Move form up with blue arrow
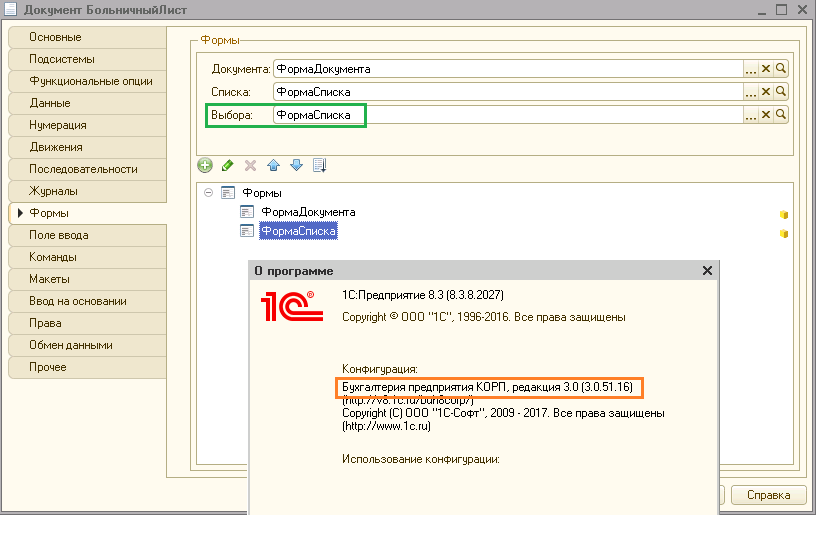821x542 pixels. [x=273, y=165]
